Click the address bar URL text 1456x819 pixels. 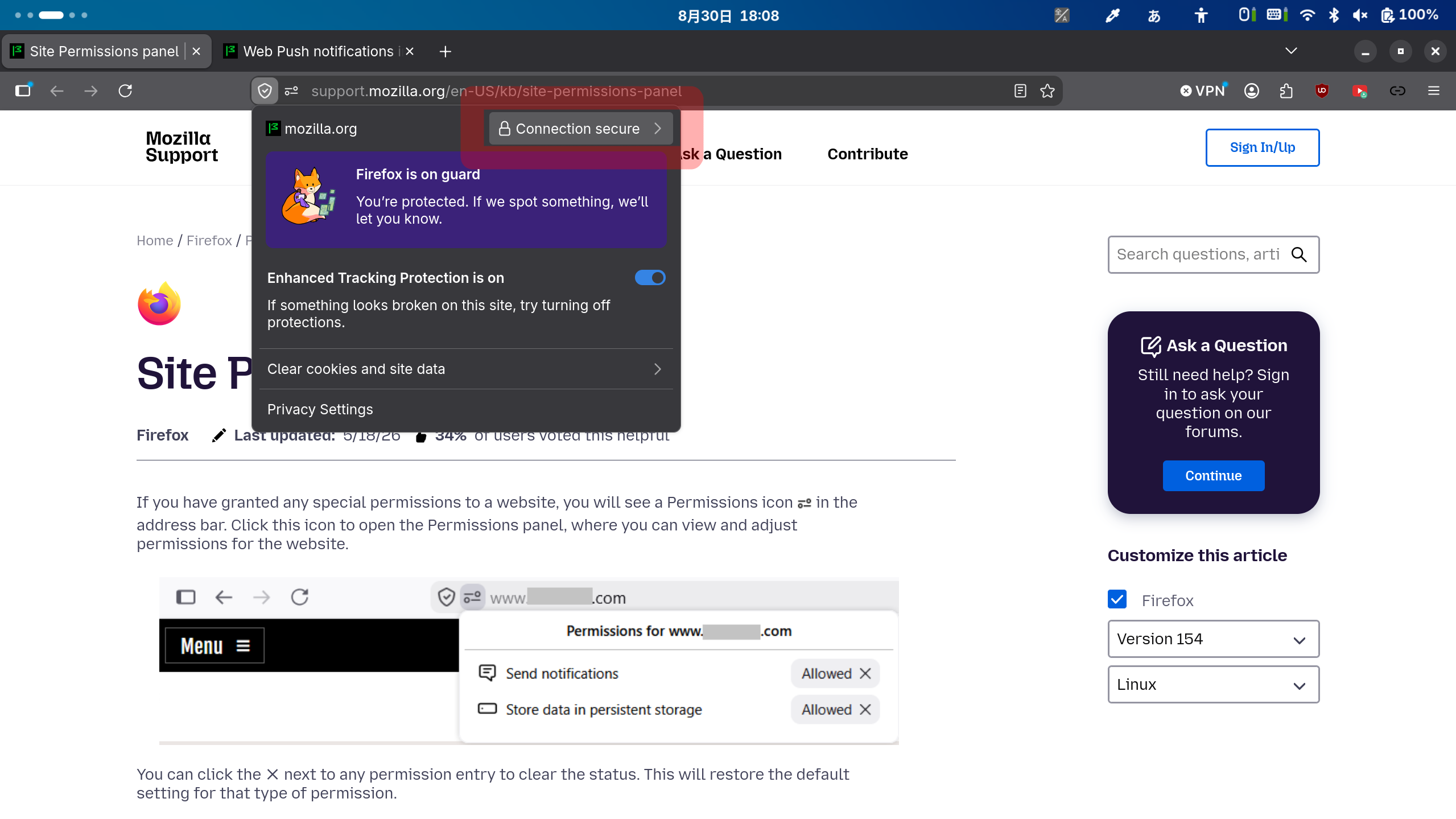click(496, 91)
